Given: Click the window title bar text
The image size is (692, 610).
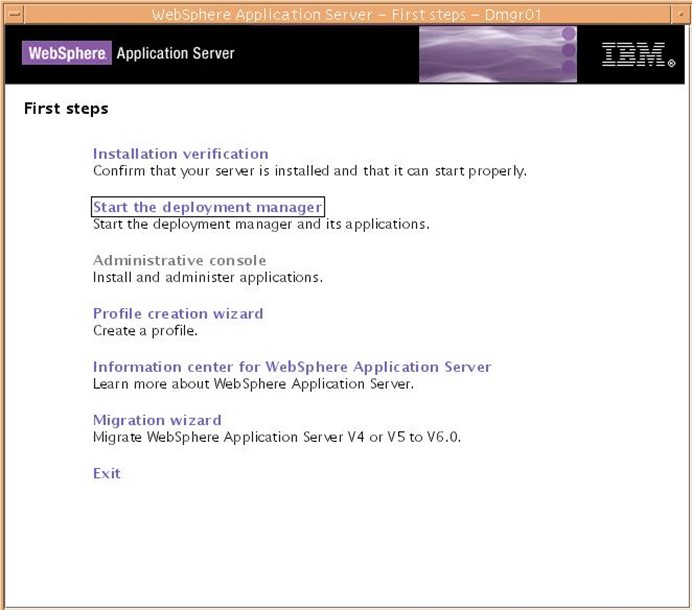Looking at the screenshot, I should pyautogui.click(x=346, y=13).
